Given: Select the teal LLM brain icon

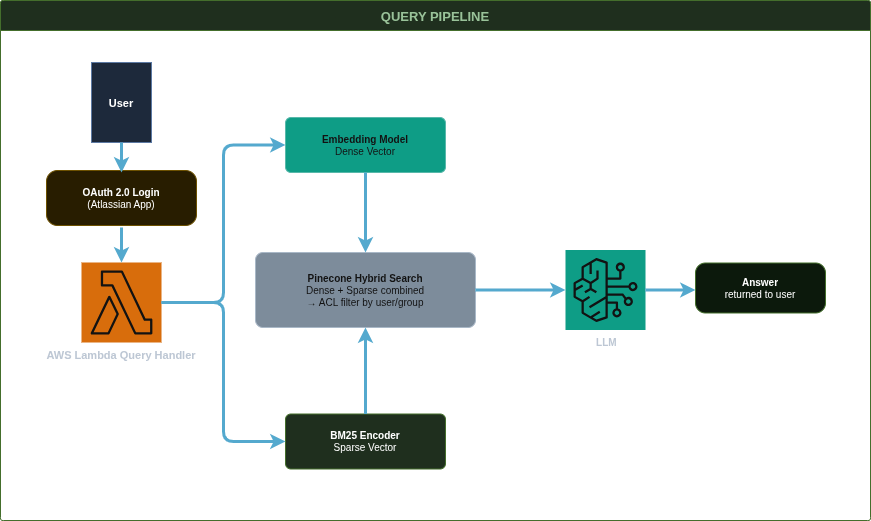Looking at the screenshot, I should pos(605,290).
